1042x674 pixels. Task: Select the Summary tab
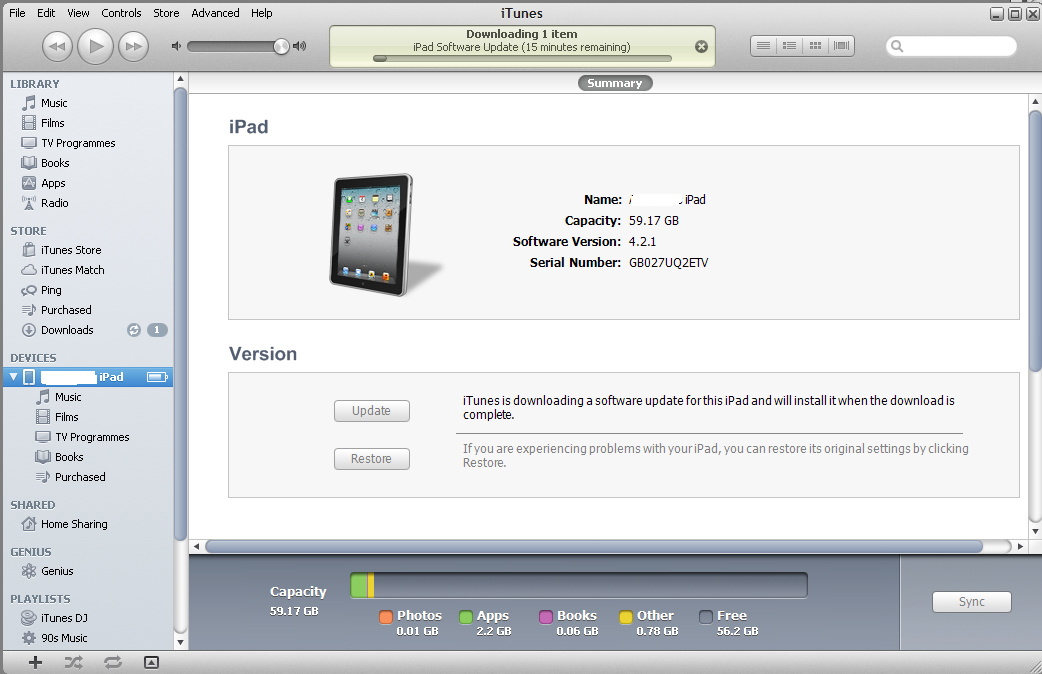(615, 83)
